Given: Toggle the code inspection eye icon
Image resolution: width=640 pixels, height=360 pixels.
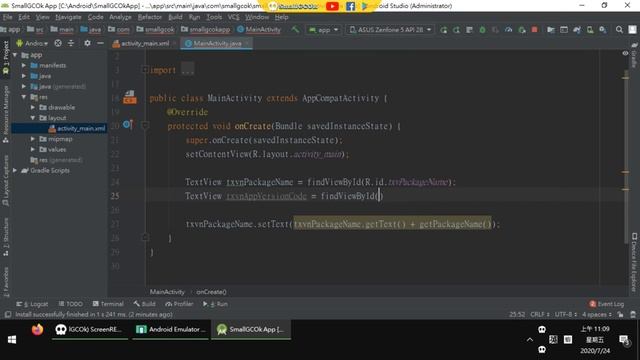Looking at the screenshot, I should coord(625,53).
